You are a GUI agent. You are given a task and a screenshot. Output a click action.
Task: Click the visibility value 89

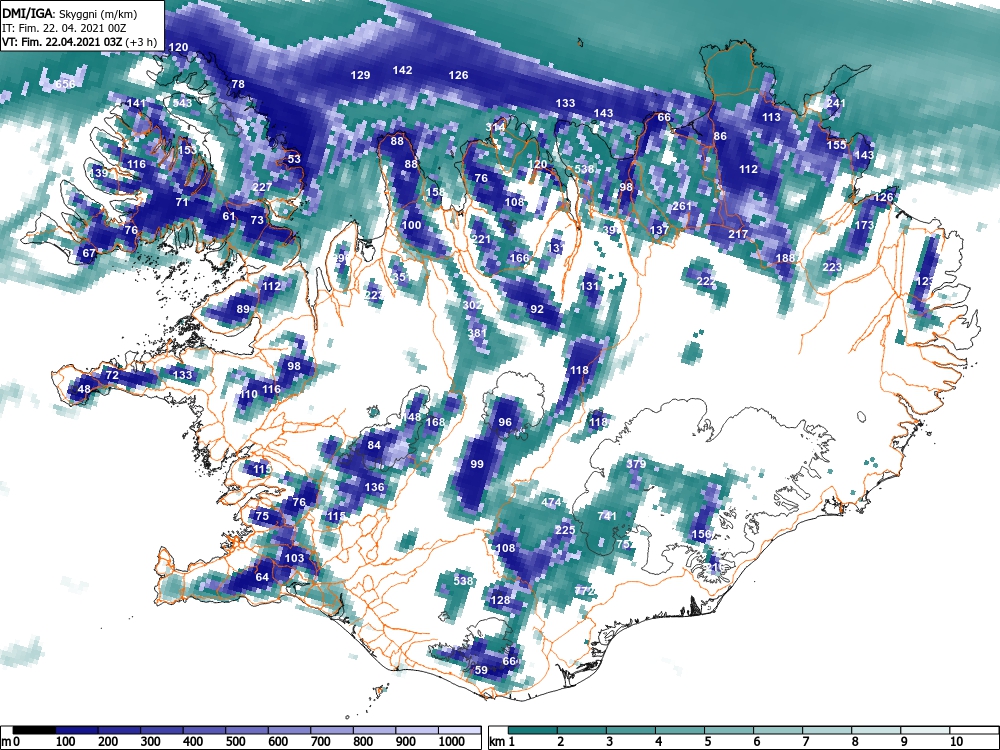pos(243,309)
